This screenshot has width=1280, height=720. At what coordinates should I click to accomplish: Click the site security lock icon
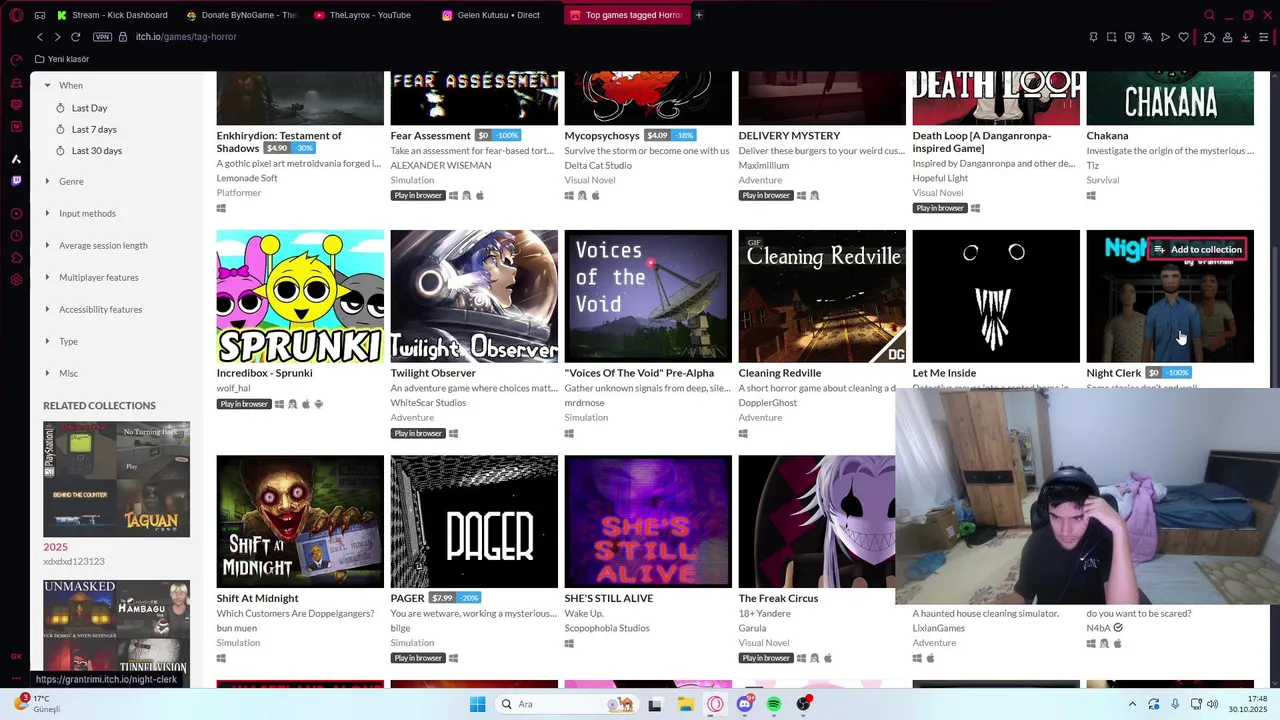pos(123,37)
